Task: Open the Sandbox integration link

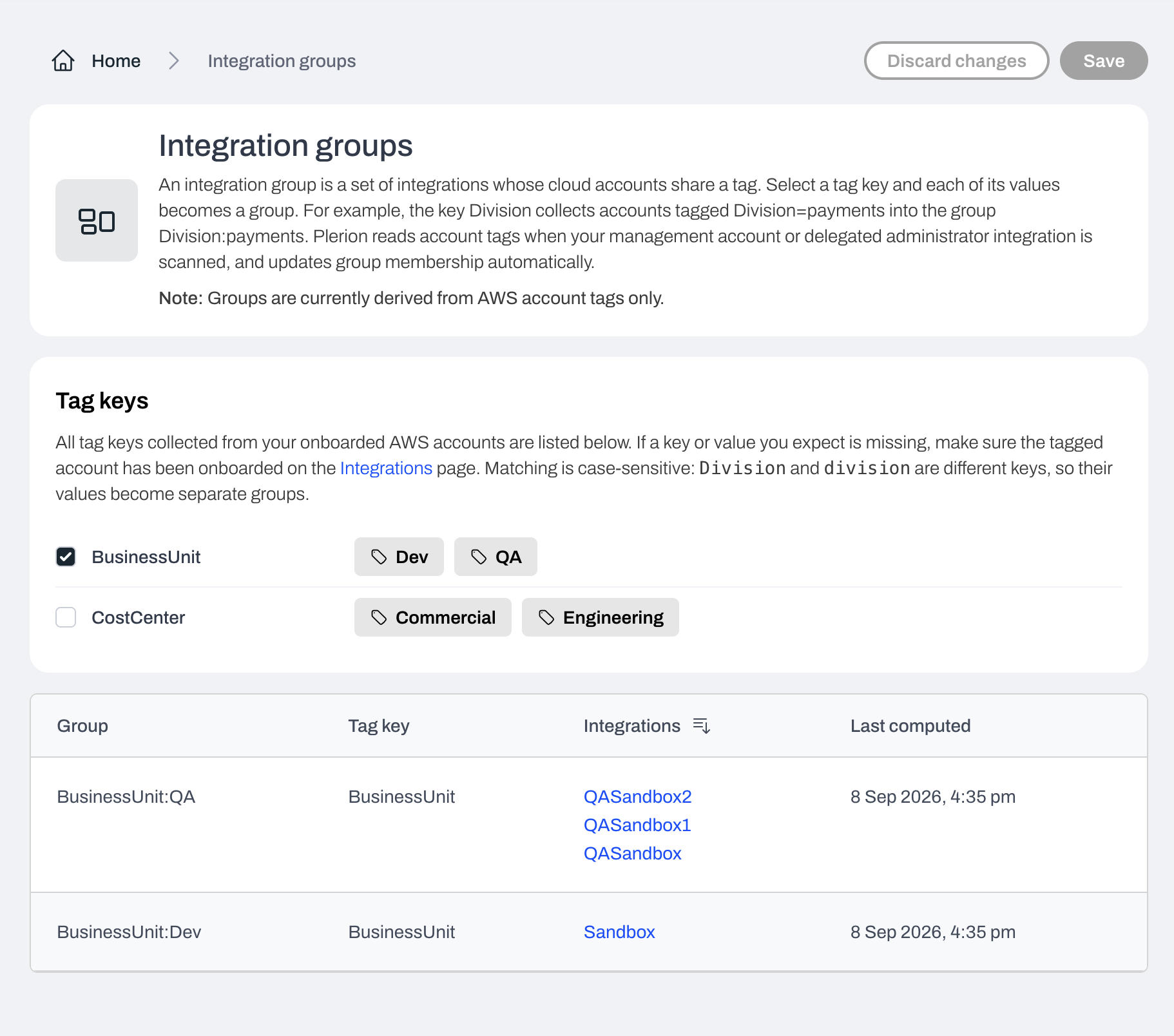Action: (x=619, y=932)
